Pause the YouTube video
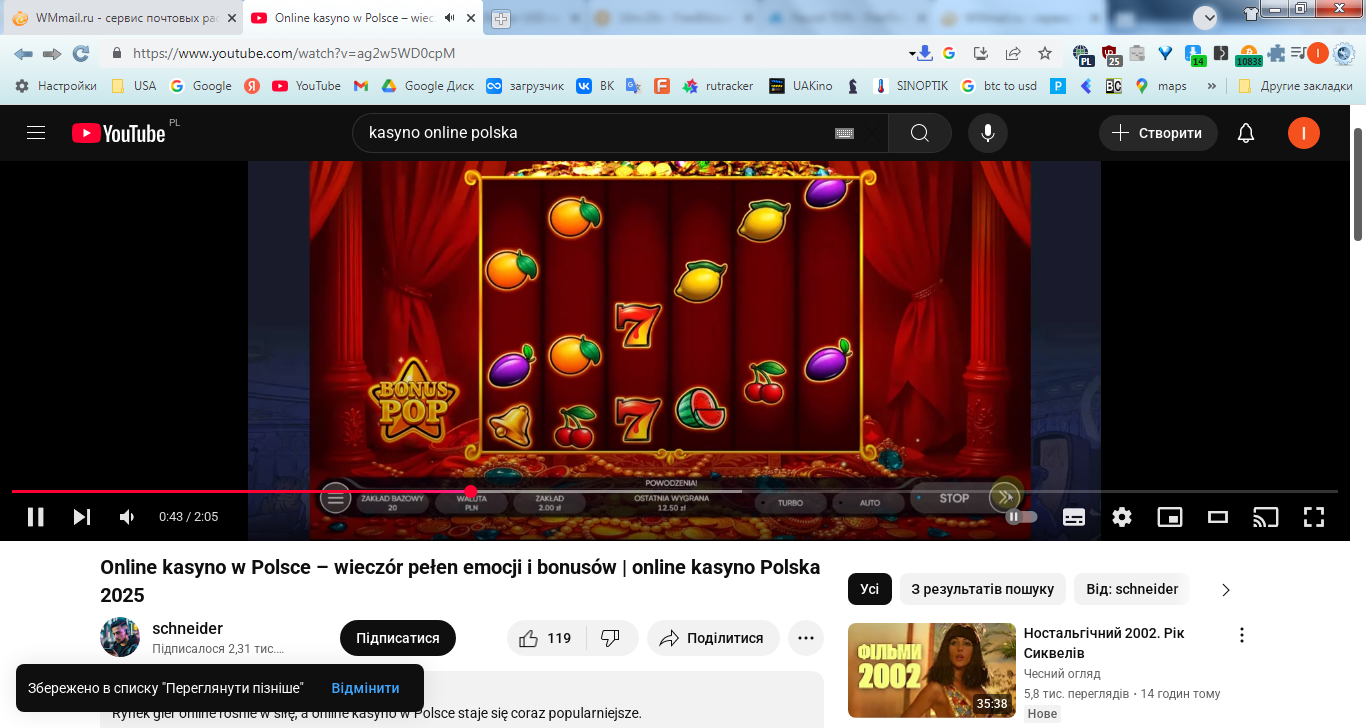The image size is (1366, 728). (x=35, y=517)
